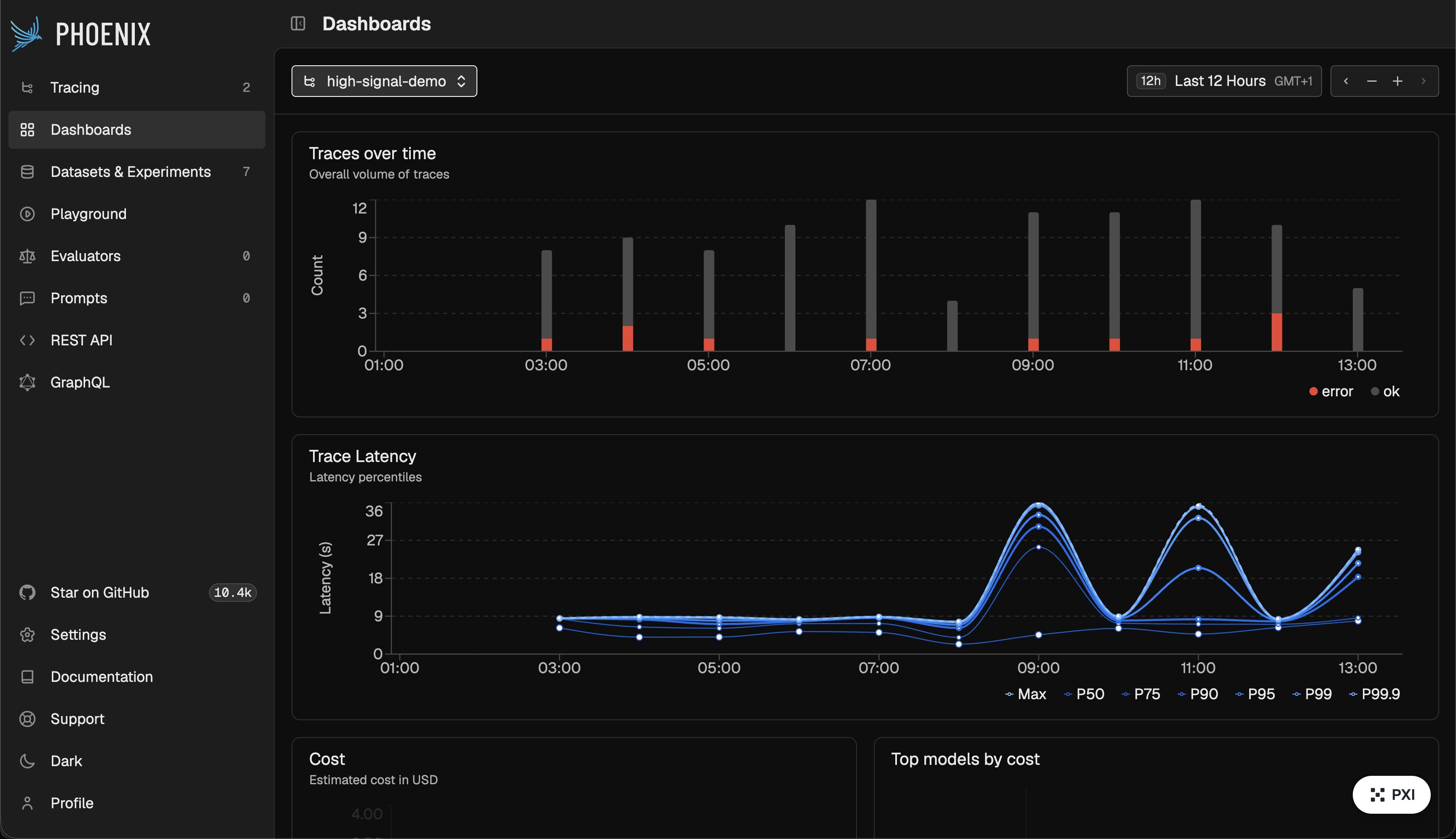This screenshot has height=839, width=1456.
Task: Toggle the P50 latency series in legend
Action: (x=1084, y=695)
